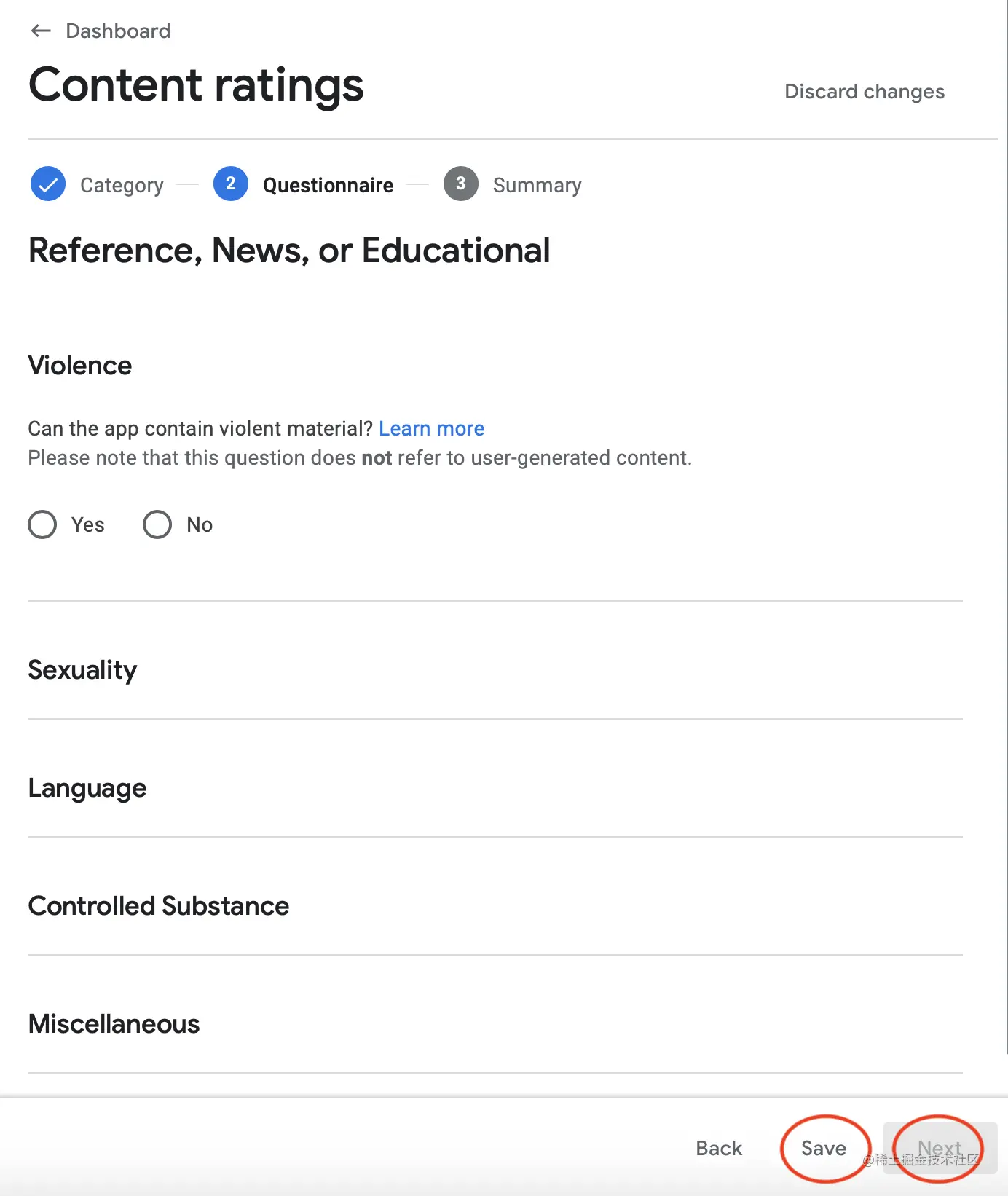Click Discard changes
Viewport: 1008px width, 1196px height.
click(865, 92)
